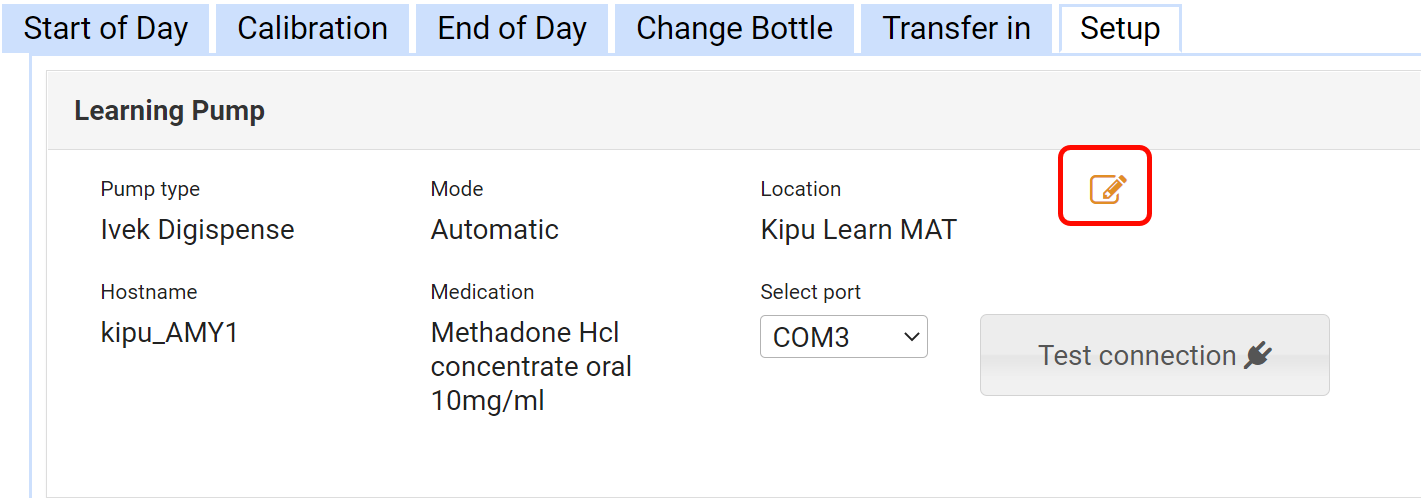
Task: Click the Setup tab
Action: click(1120, 29)
